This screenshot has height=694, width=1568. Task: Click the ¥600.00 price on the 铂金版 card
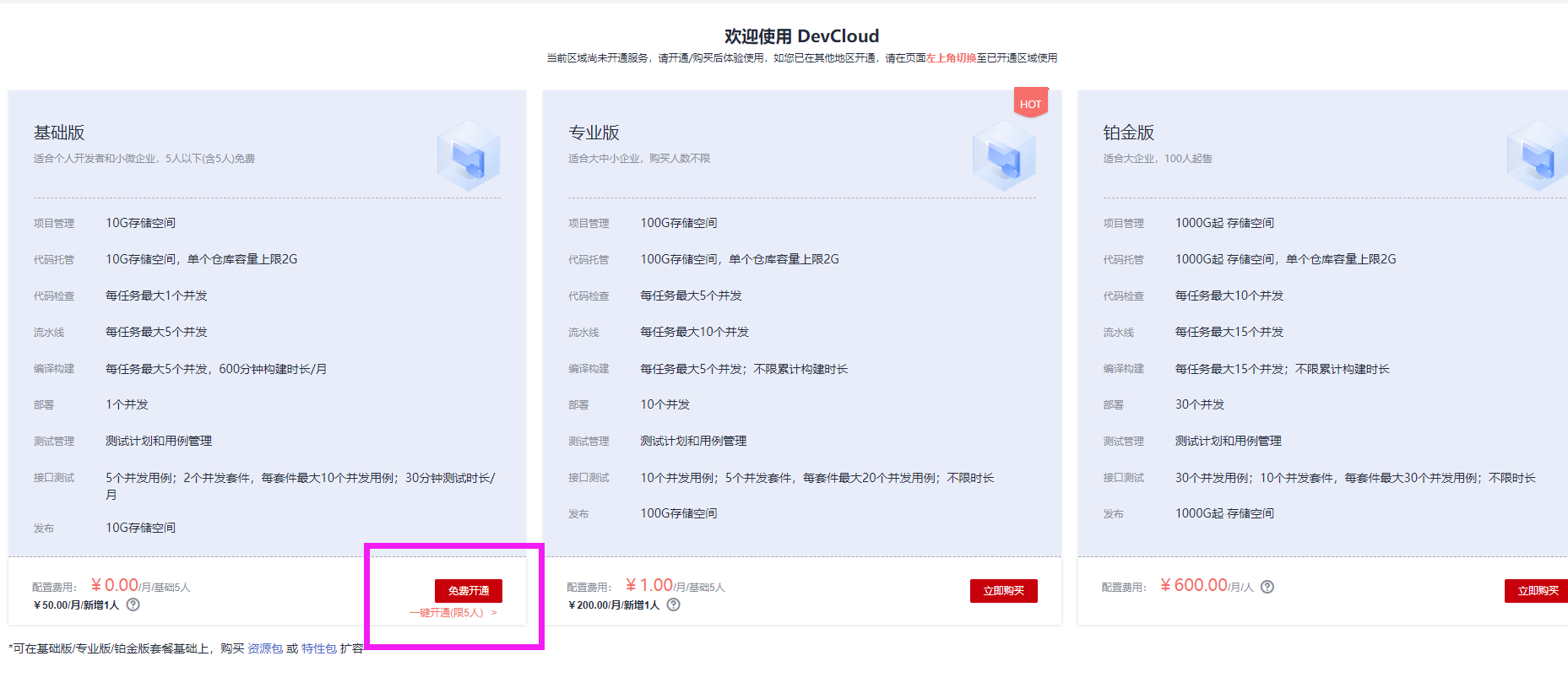click(x=1194, y=585)
